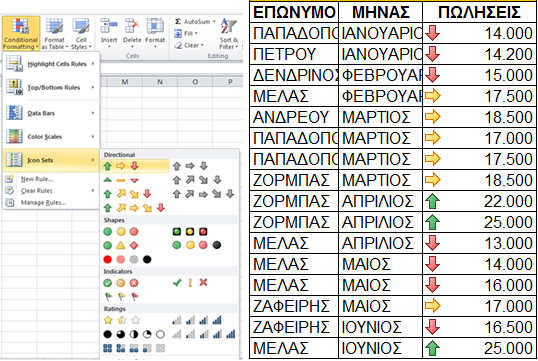Image resolution: width=538 pixels, height=361 pixels.
Task: Select the Icon Sets menu entry
Action: tap(51, 160)
